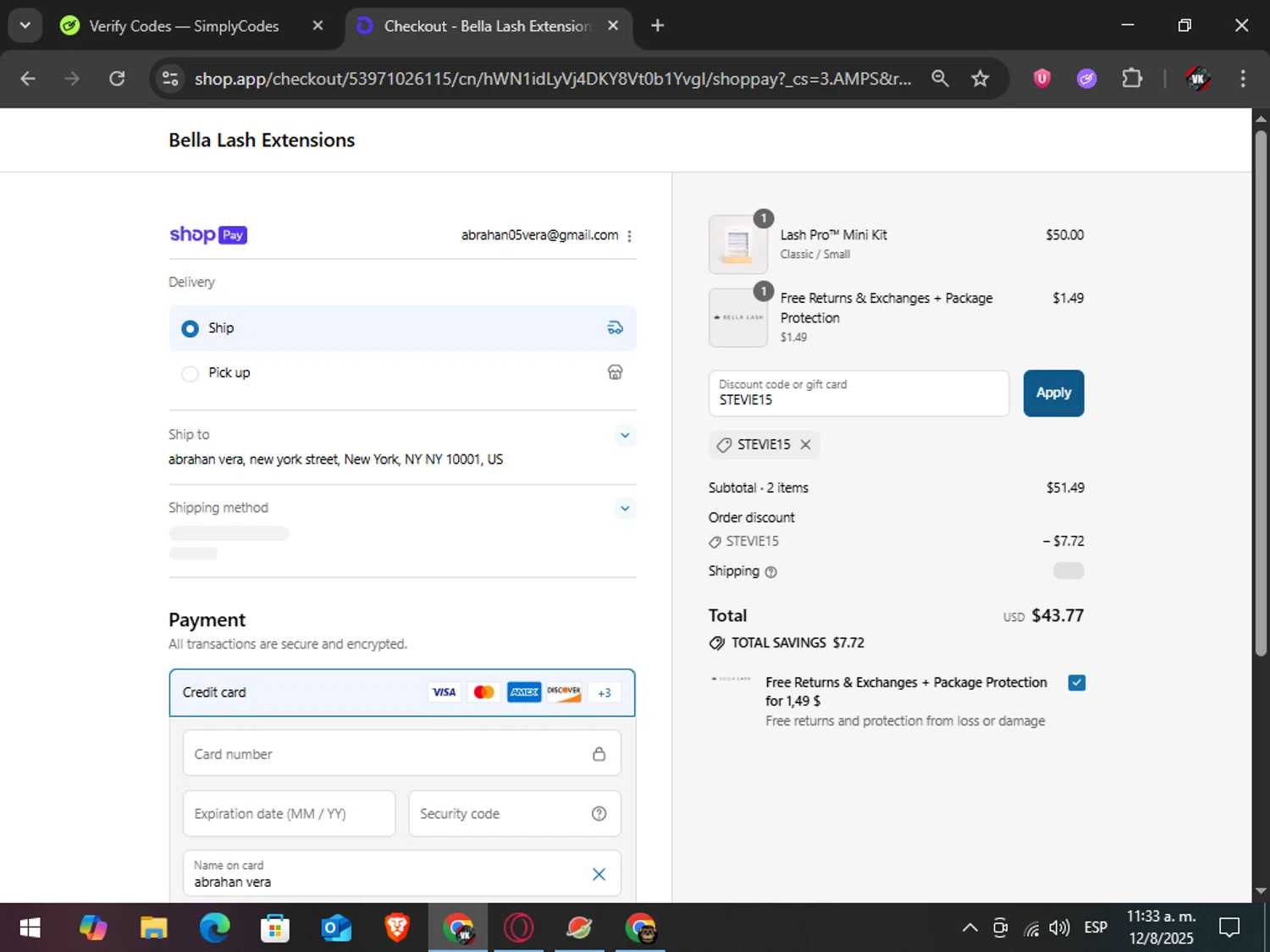Click the Name on card field
Image resolution: width=1270 pixels, height=952 pixels.
pos(402,874)
